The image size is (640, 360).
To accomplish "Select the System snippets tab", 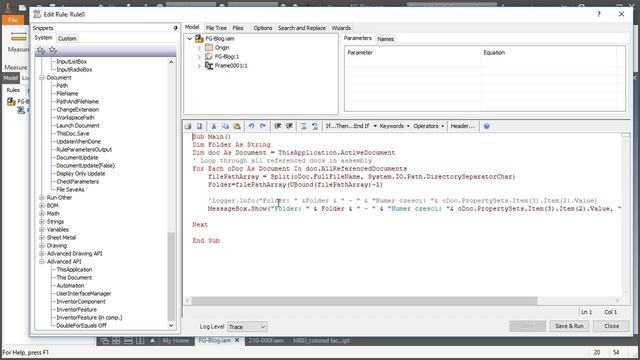I will 43,38.
